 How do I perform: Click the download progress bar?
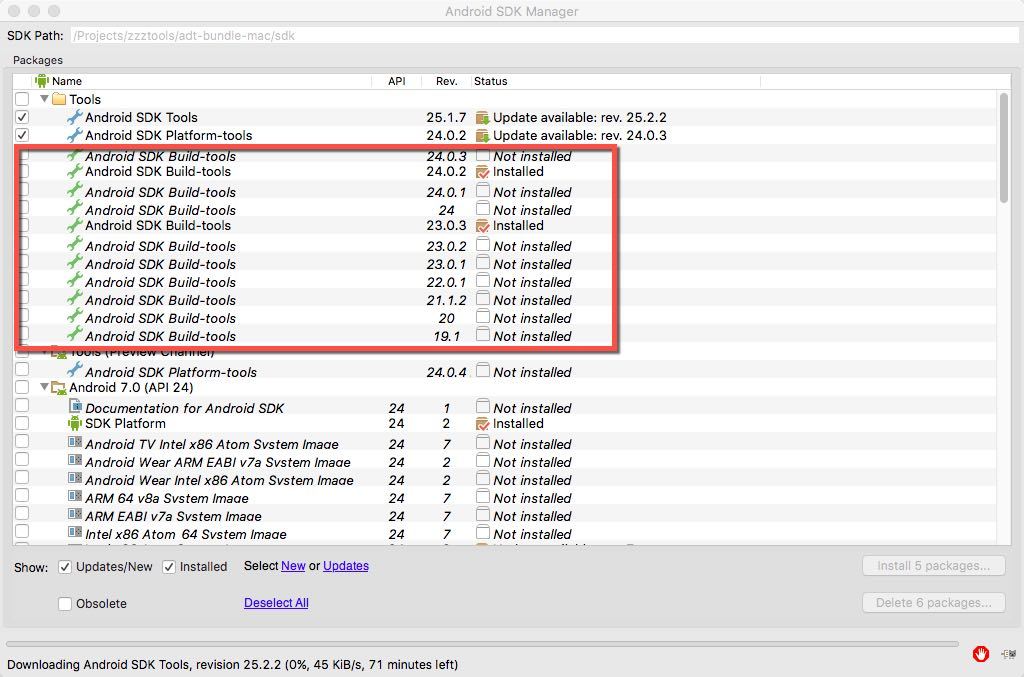(x=481, y=644)
